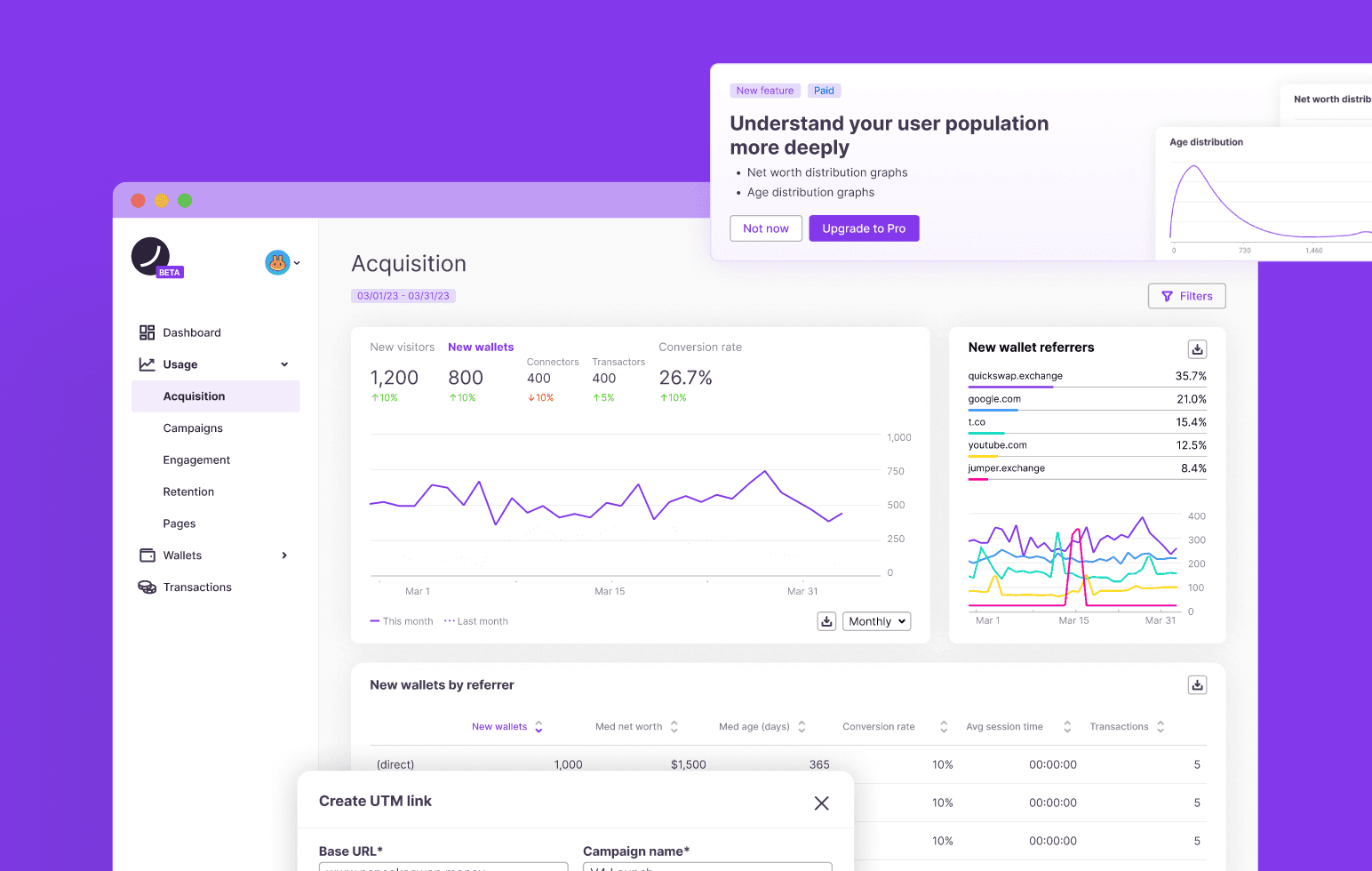Sort by Conversion rate column
1372x871 pixels.
pyautogui.click(x=895, y=727)
